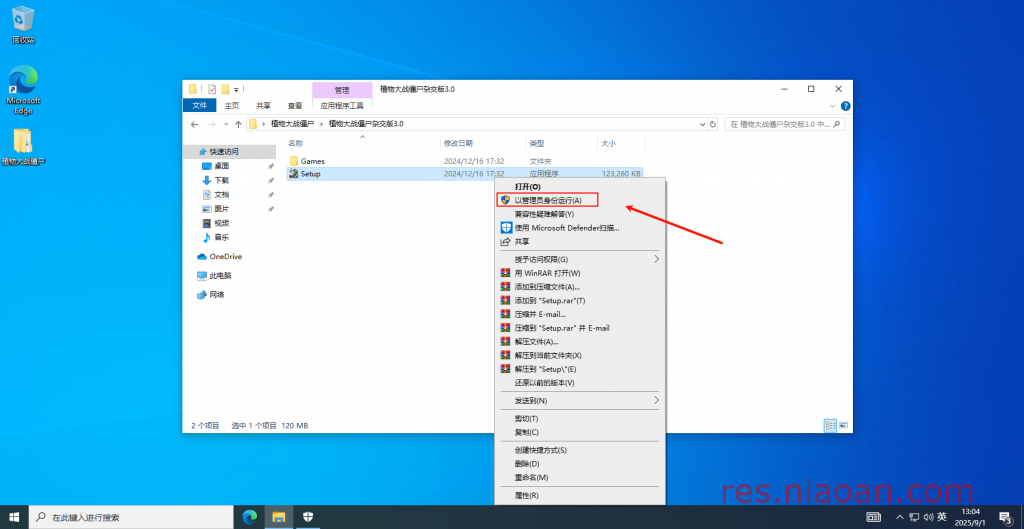The image size is (1024, 529).
Task: Switch to 查看 ribbon tab
Action: click(x=295, y=105)
